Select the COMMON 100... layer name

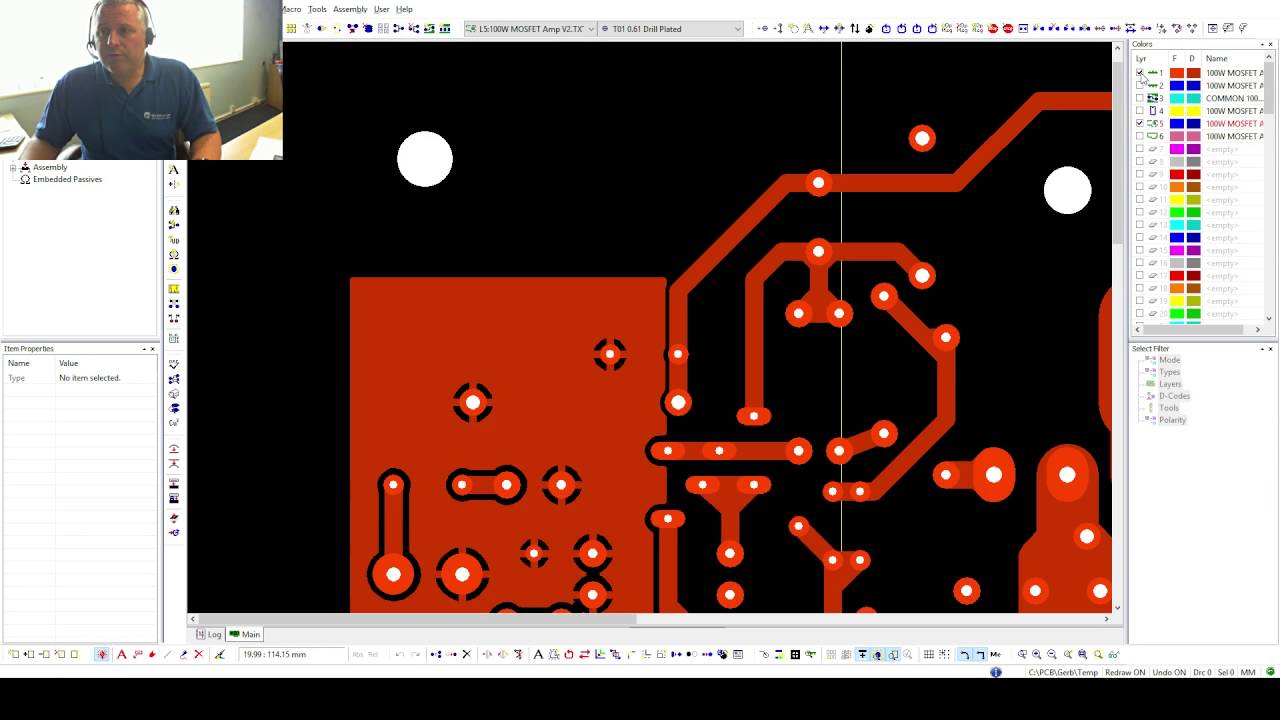coord(1234,98)
